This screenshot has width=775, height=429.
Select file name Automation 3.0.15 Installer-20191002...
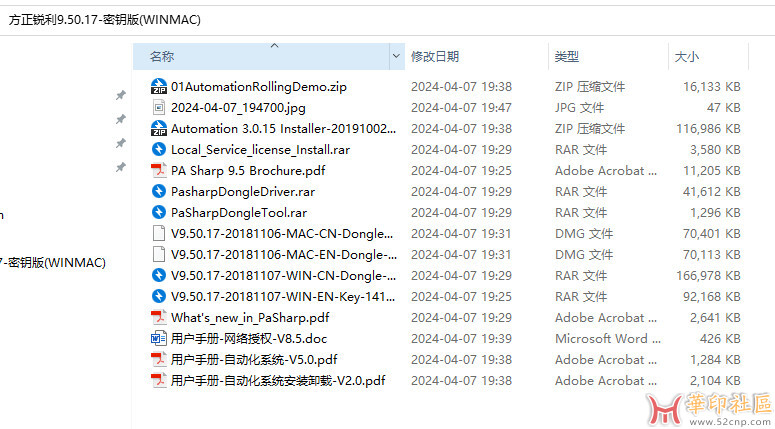click(283, 129)
